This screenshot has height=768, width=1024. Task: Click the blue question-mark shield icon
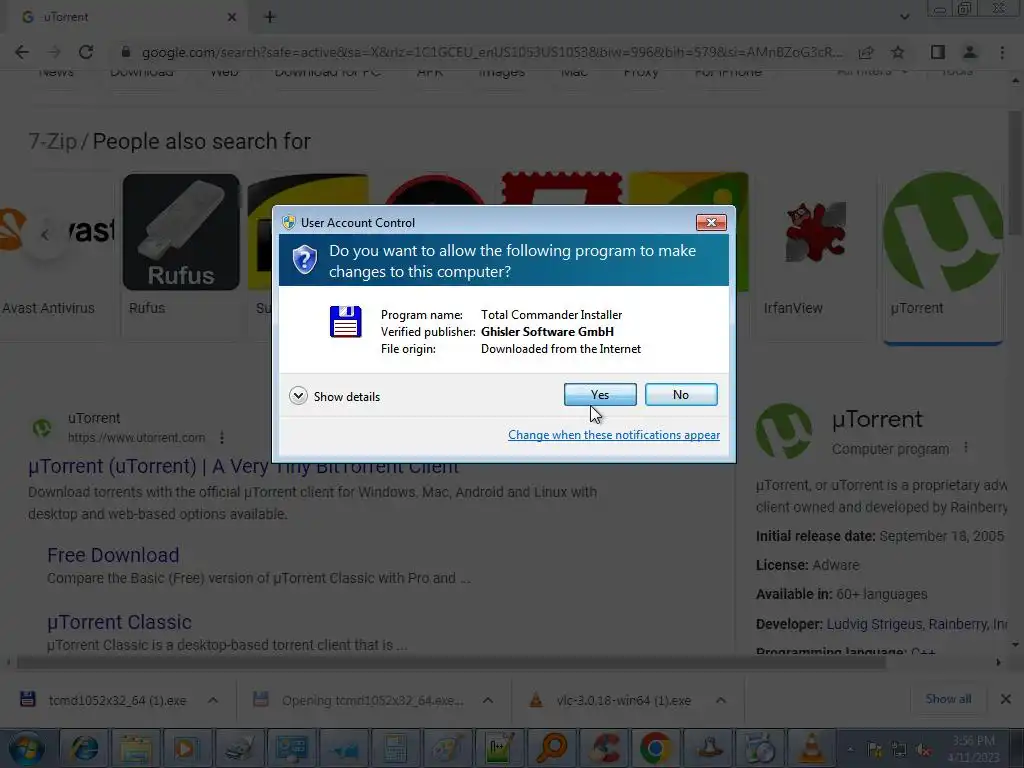tap(304, 260)
